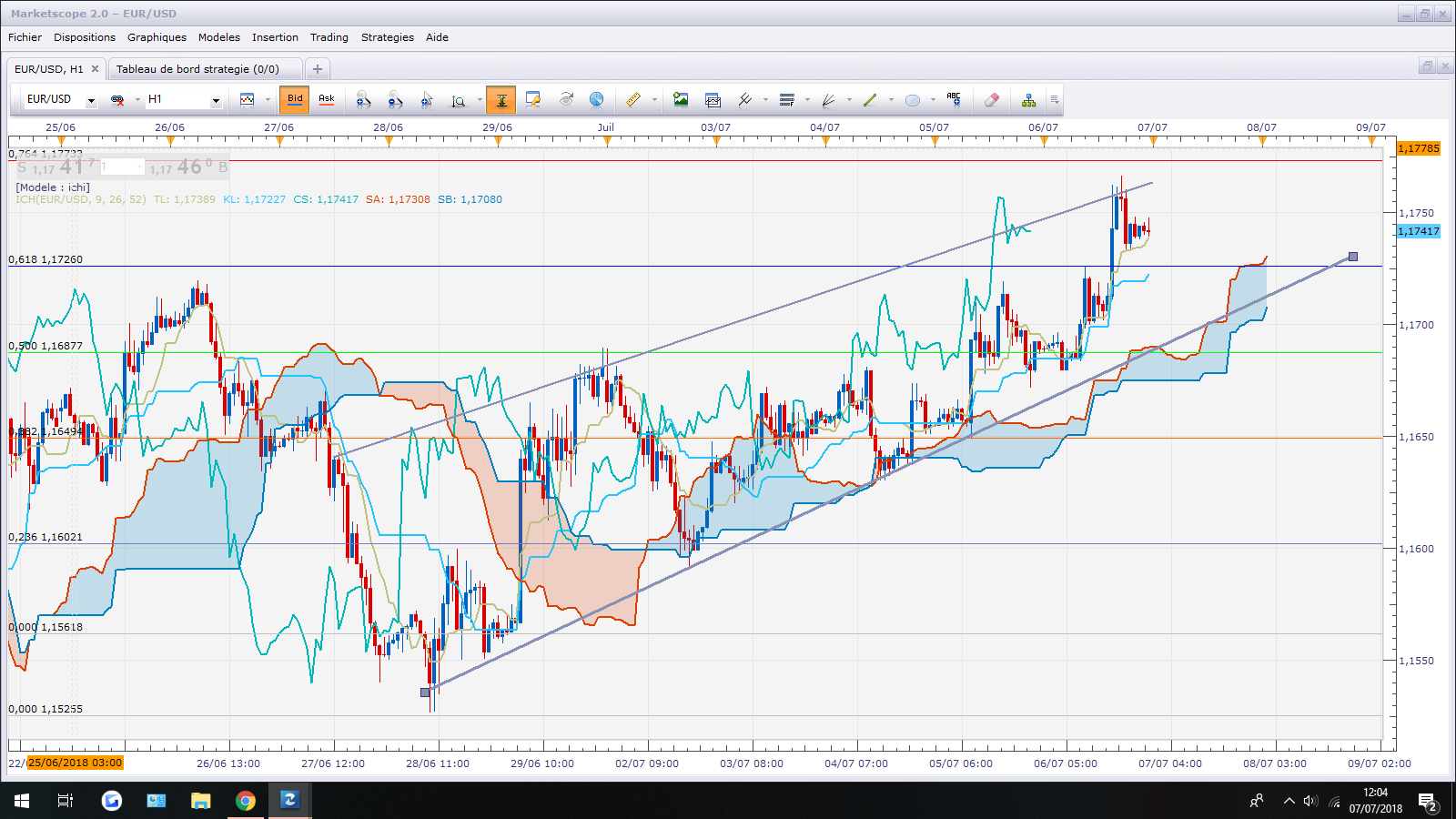The width and height of the screenshot is (1456, 819).
Task: Open the EUR/USD symbol dropdown
Action: [91, 100]
